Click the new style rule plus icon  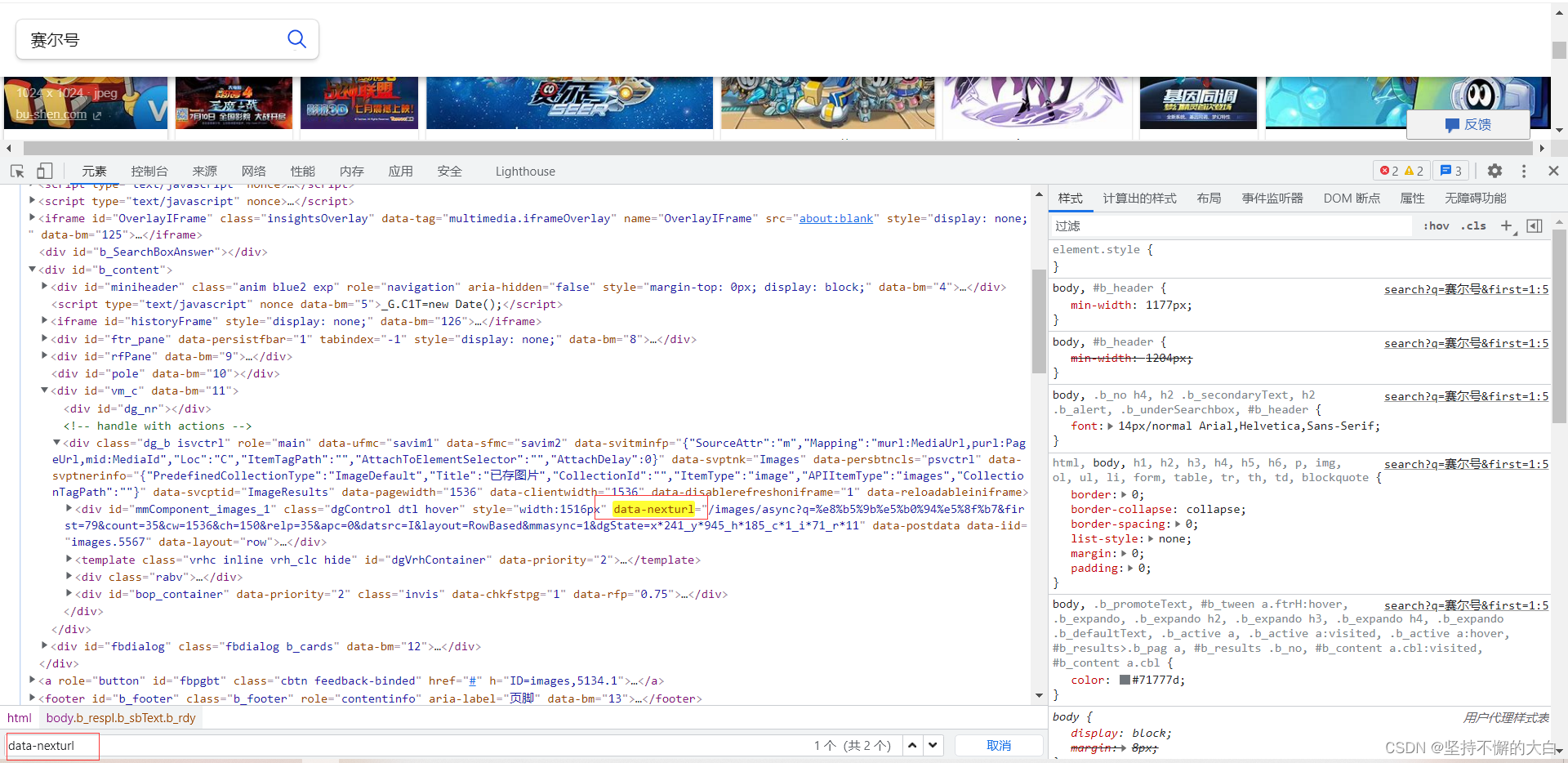[x=1508, y=226]
